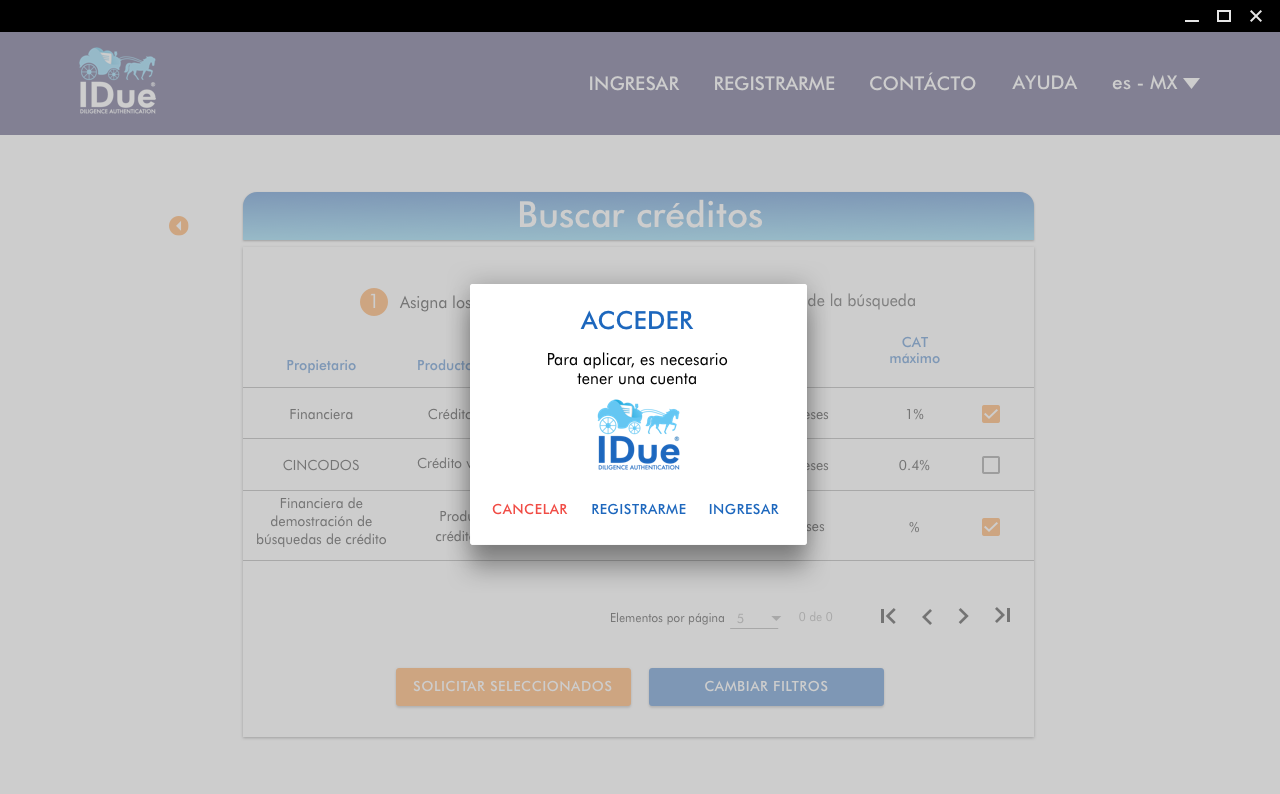The image size is (1280, 794).
Task: Open the CONTÁCTO menu item
Action: 922,84
